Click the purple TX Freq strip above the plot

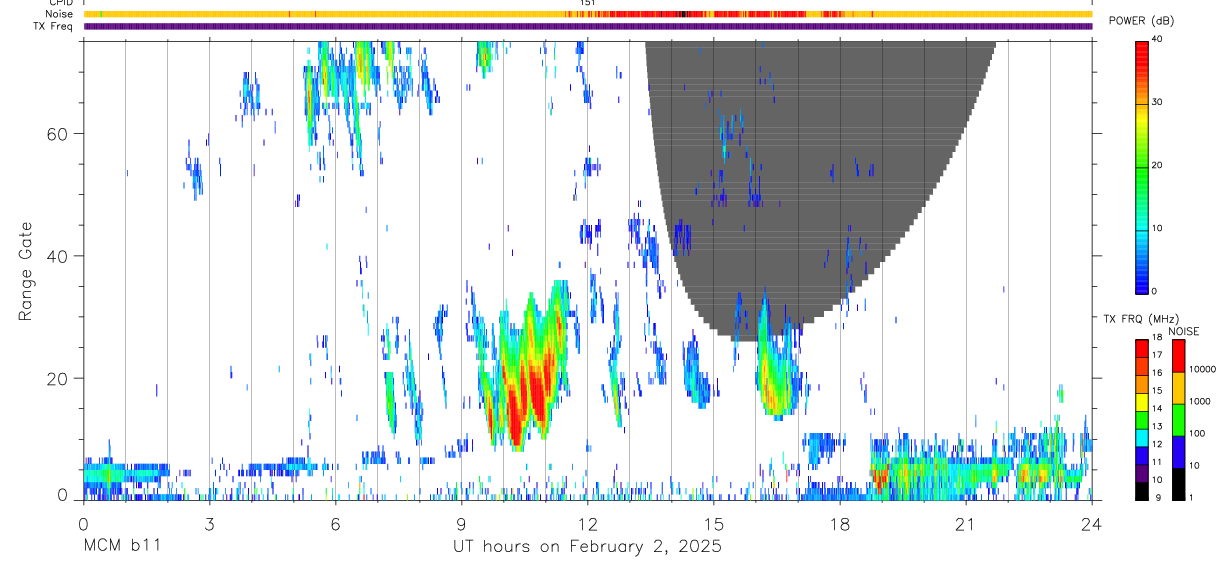click(x=587, y=26)
